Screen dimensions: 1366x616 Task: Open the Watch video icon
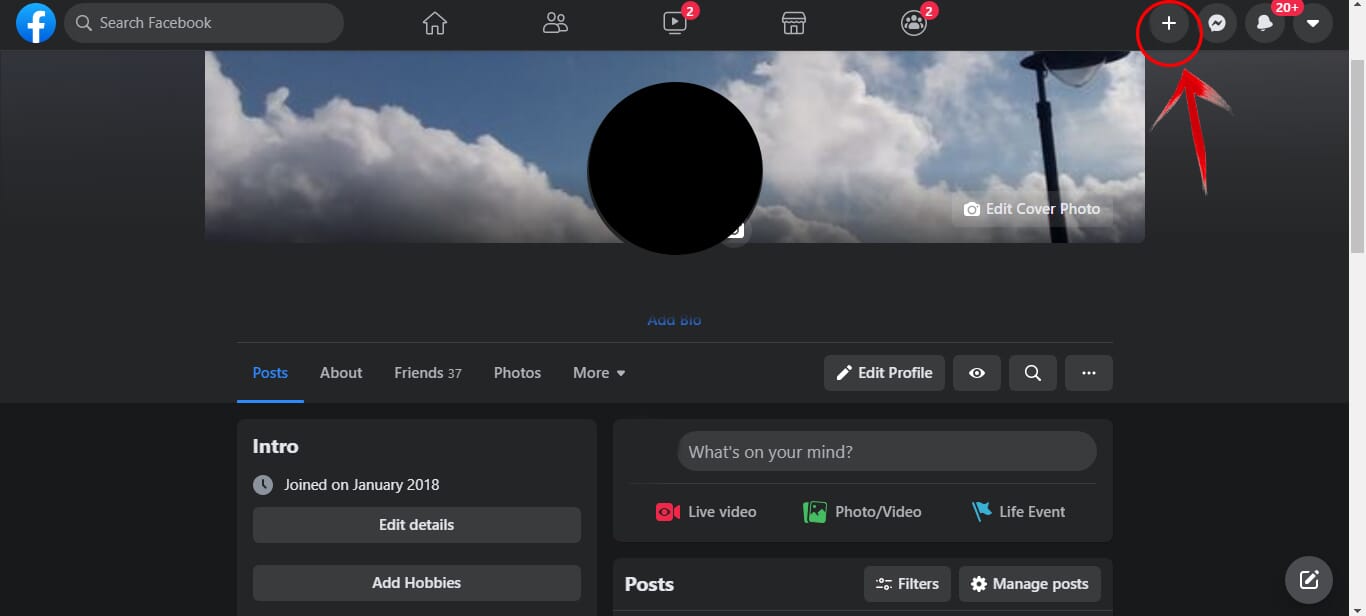point(675,23)
